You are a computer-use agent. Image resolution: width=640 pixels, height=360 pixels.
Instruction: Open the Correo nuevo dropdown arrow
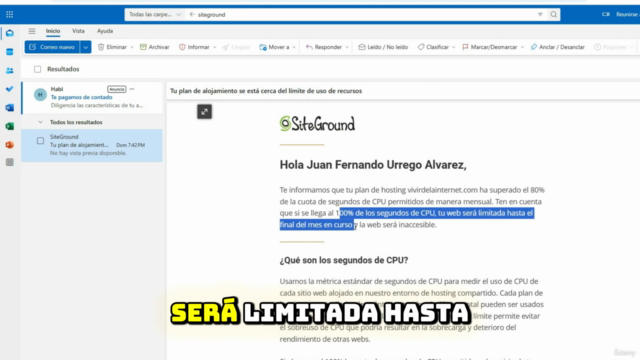pos(86,47)
